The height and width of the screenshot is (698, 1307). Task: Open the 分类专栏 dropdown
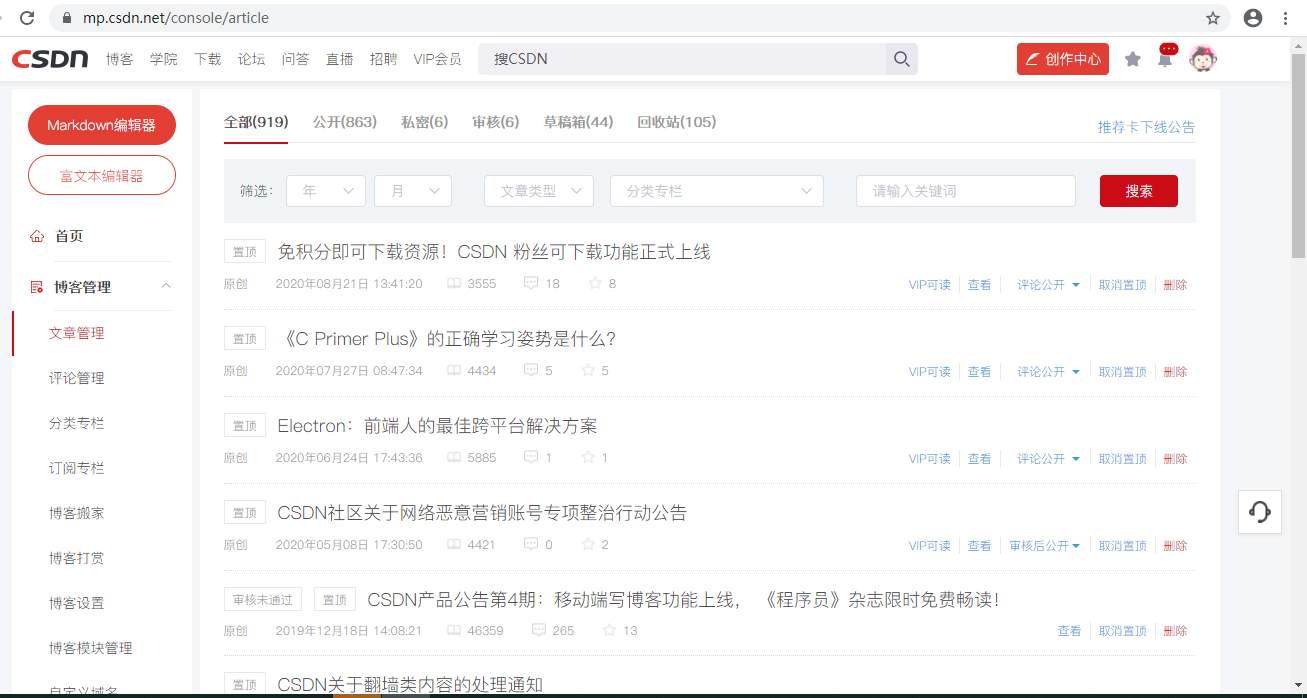(717, 191)
